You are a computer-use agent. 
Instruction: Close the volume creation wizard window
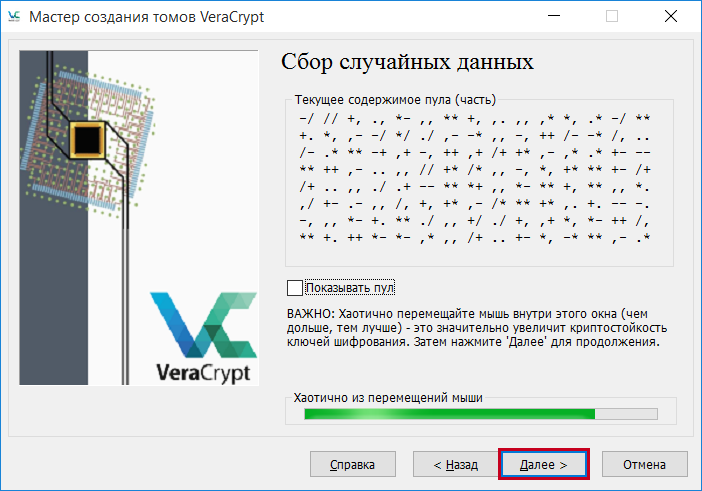click(670, 16)
